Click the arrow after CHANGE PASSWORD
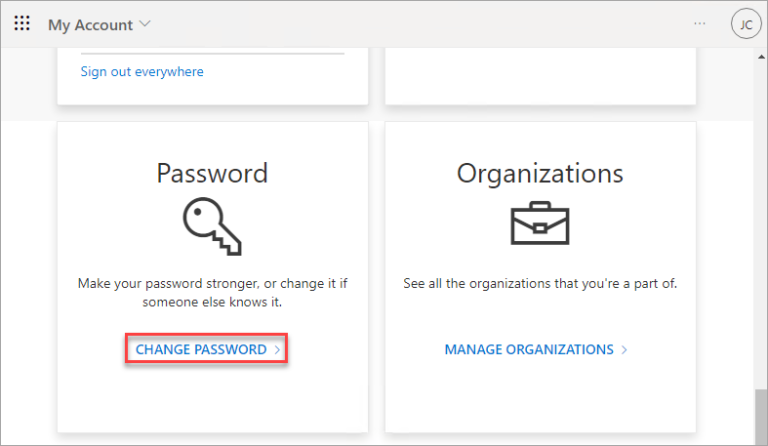This screenshot has width=768, height=446. click(277, 350)
